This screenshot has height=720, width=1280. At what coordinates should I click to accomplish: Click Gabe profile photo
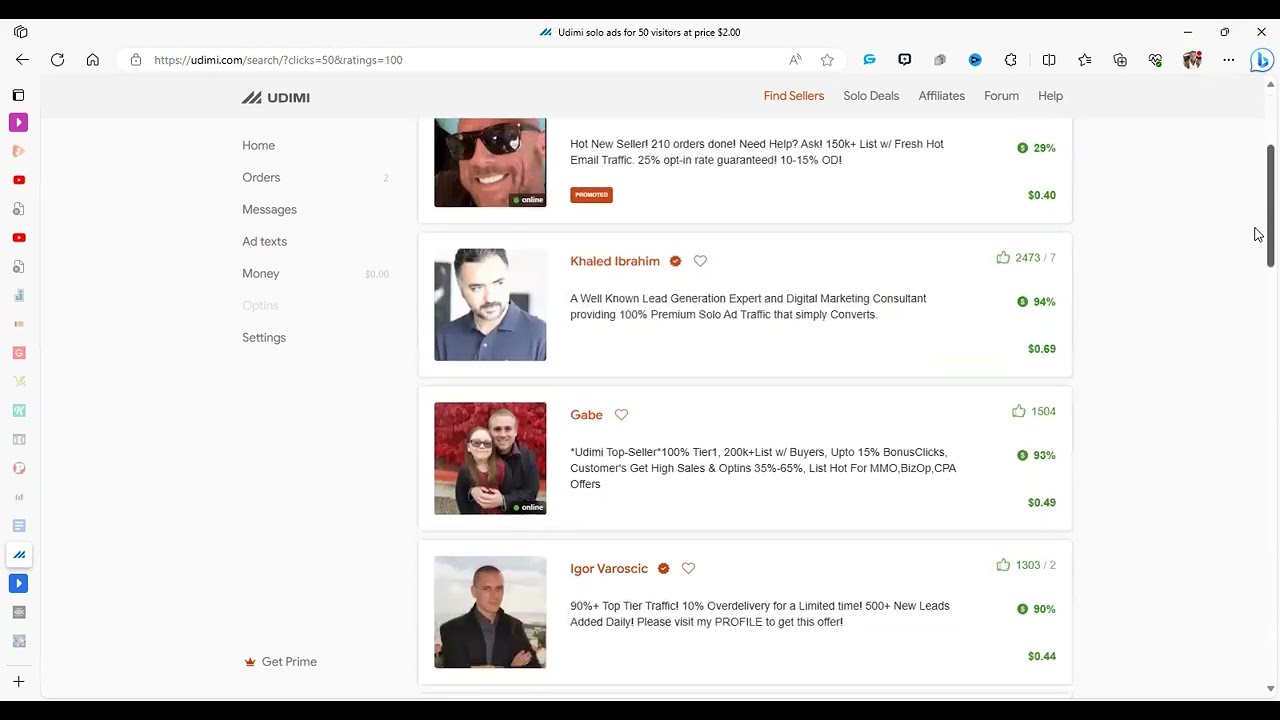tap(490, 458)
